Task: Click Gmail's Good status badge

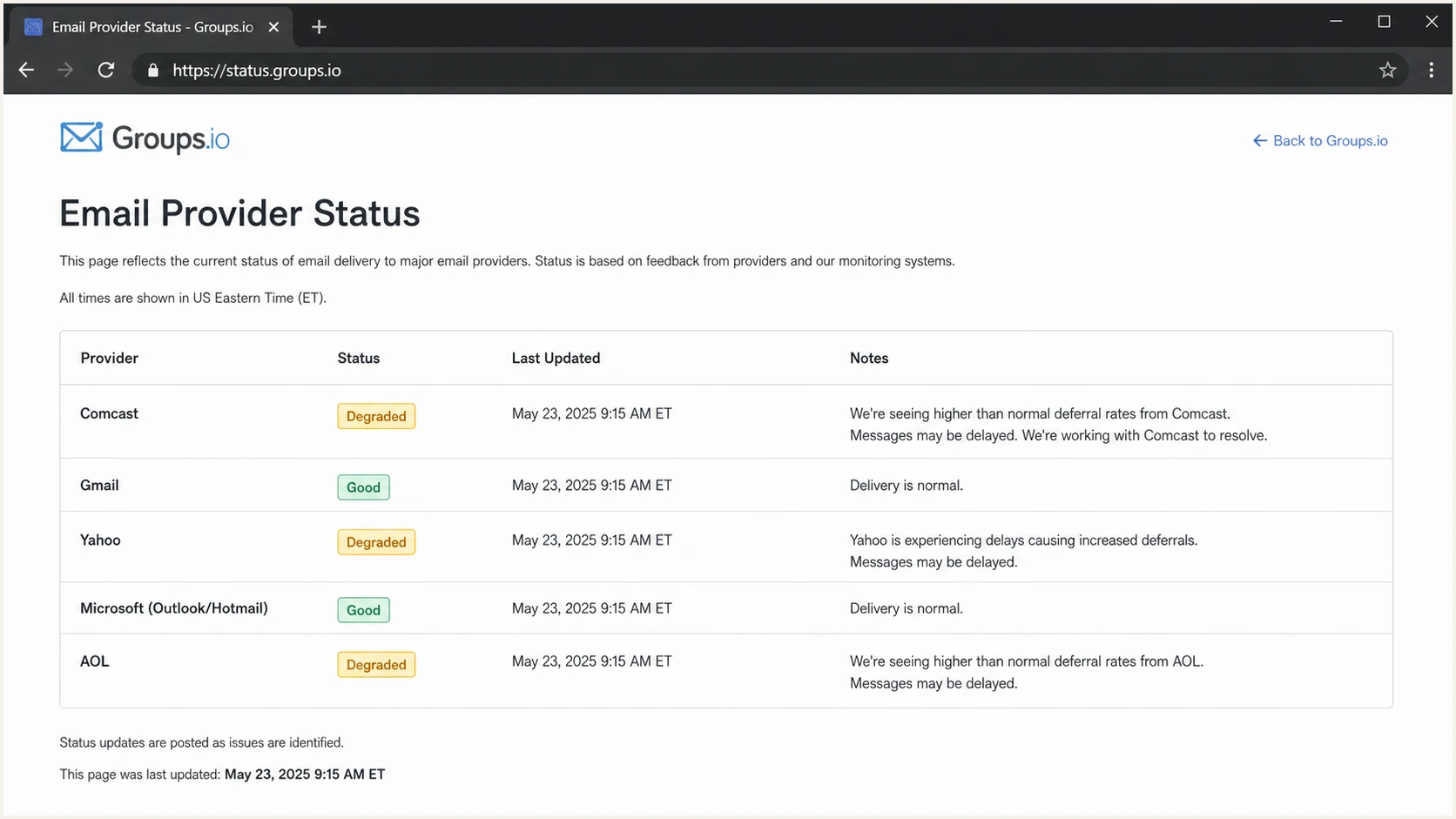Action: point(363,487)
